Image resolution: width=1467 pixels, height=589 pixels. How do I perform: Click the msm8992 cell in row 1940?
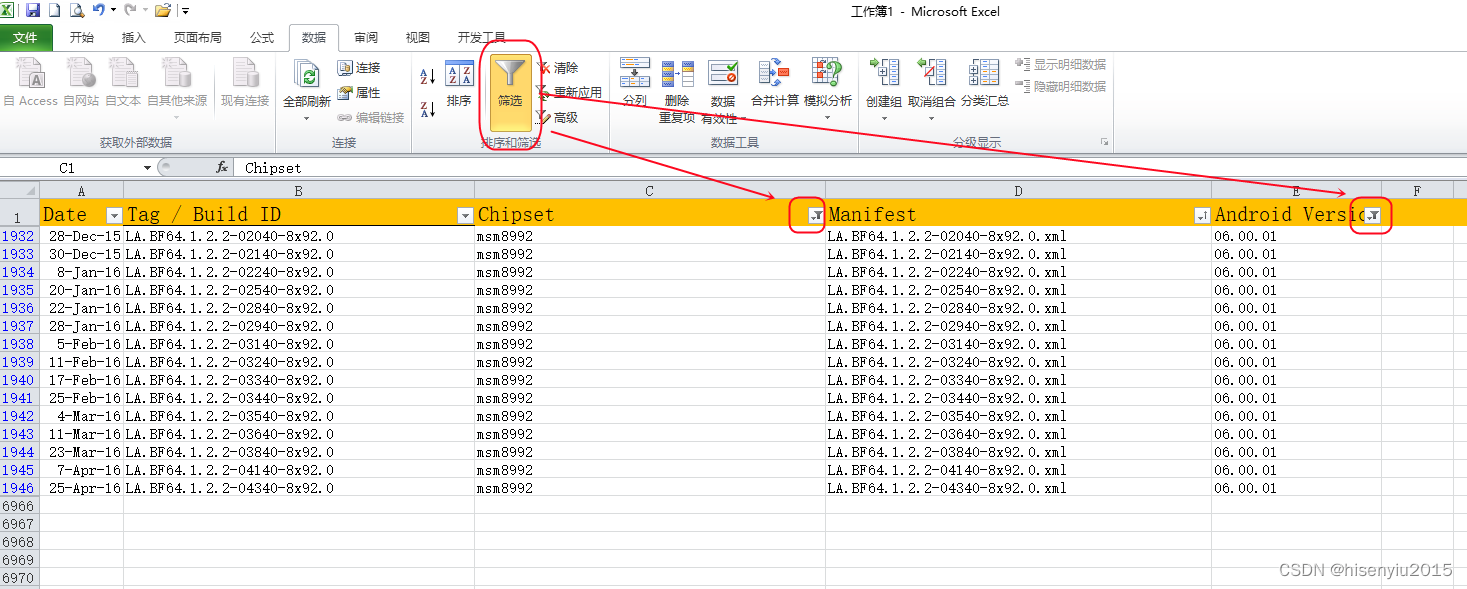[650, 380]
